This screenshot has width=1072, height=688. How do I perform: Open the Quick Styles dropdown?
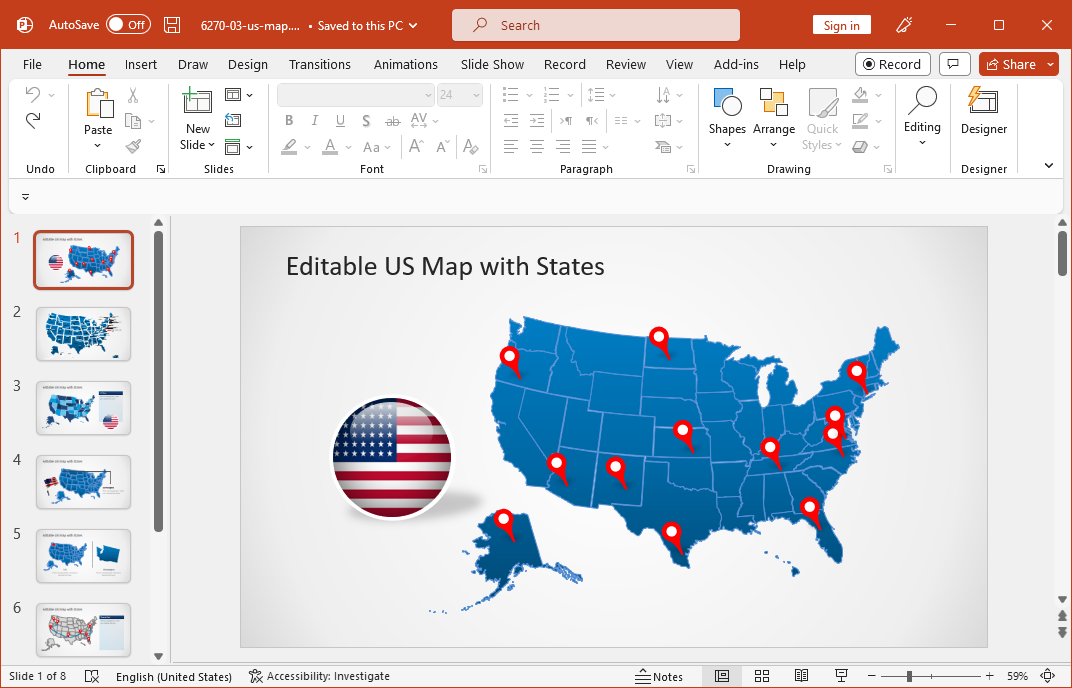pos(821,120)
